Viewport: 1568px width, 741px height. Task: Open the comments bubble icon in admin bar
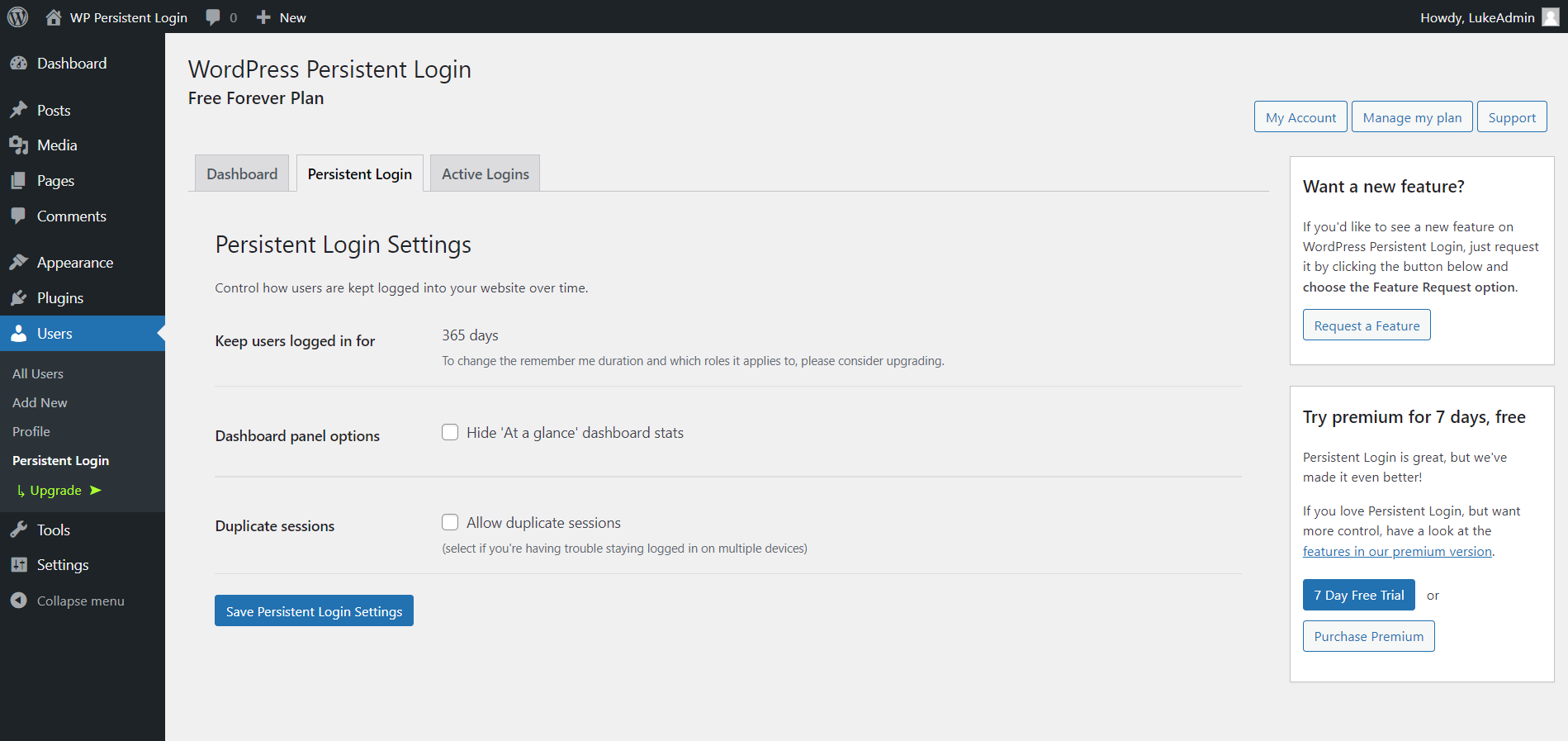[x=213, y=17]
